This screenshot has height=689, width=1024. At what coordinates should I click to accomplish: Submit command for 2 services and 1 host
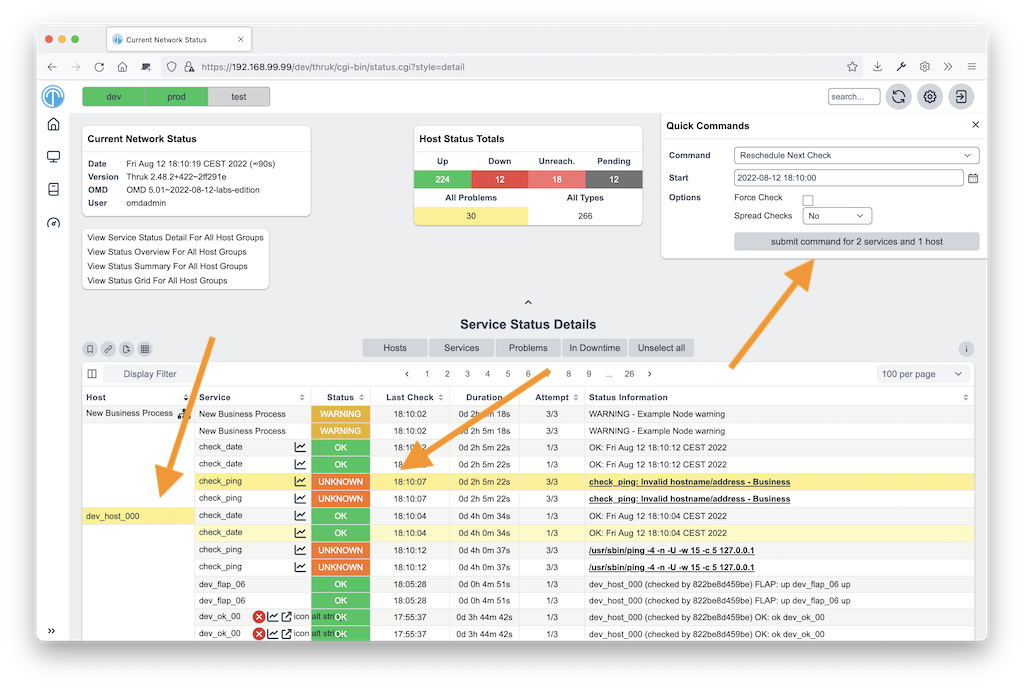pyautogui.click(x=856, y=242)
